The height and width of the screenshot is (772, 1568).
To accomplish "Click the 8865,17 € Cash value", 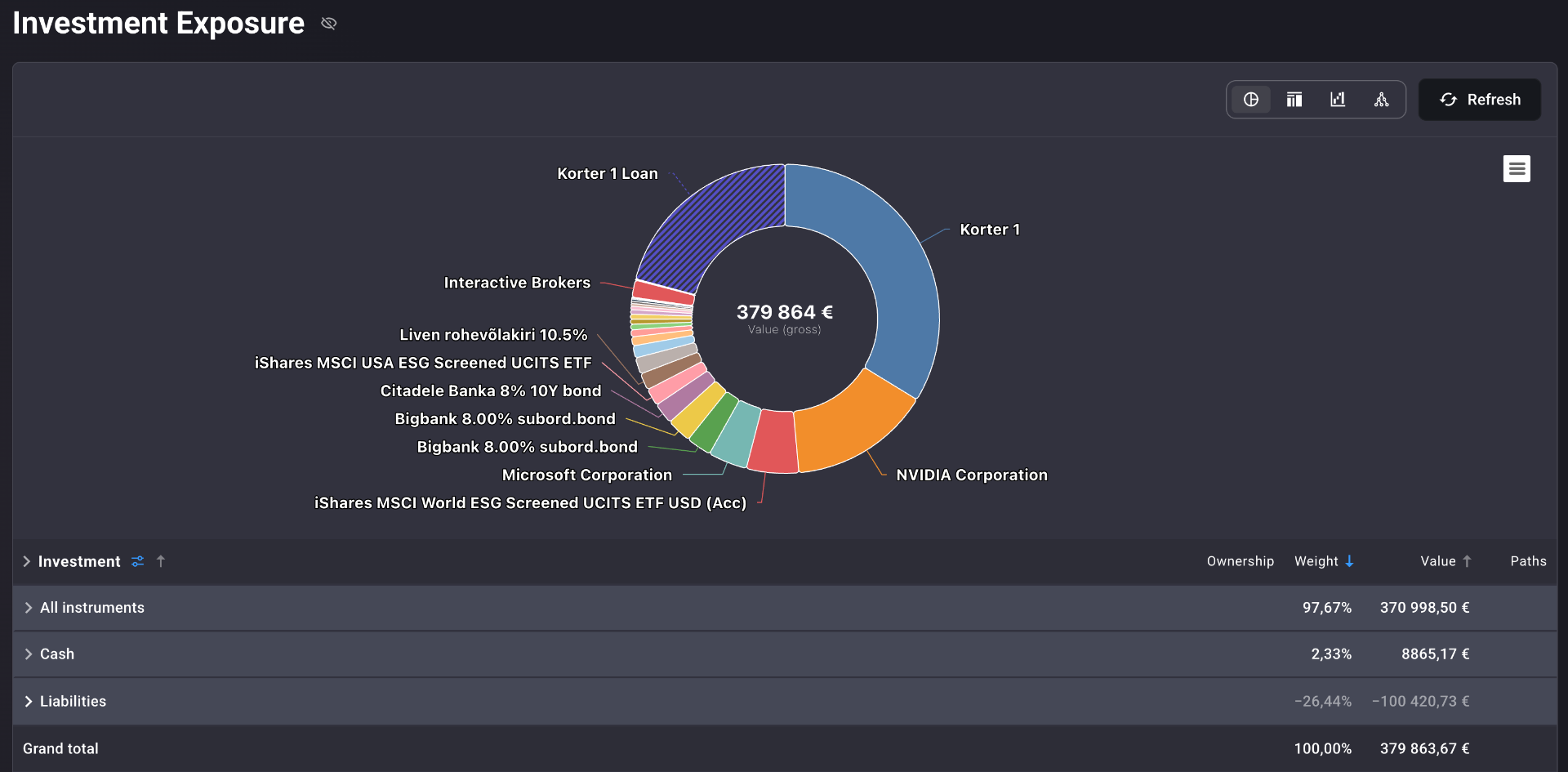I will (1436, 654).
